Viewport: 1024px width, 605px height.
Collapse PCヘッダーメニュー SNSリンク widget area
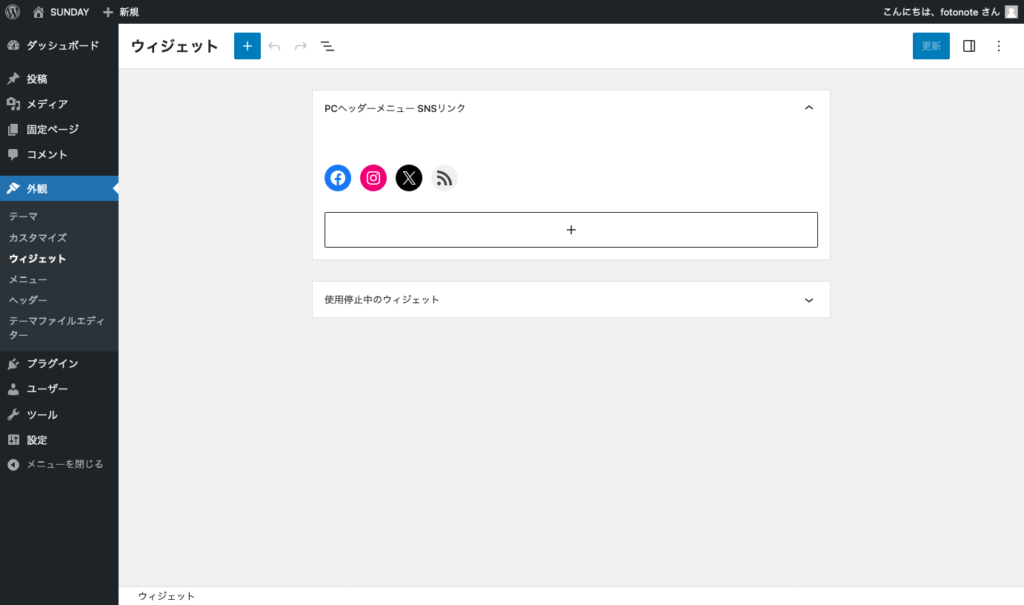(x=809, y=108)
